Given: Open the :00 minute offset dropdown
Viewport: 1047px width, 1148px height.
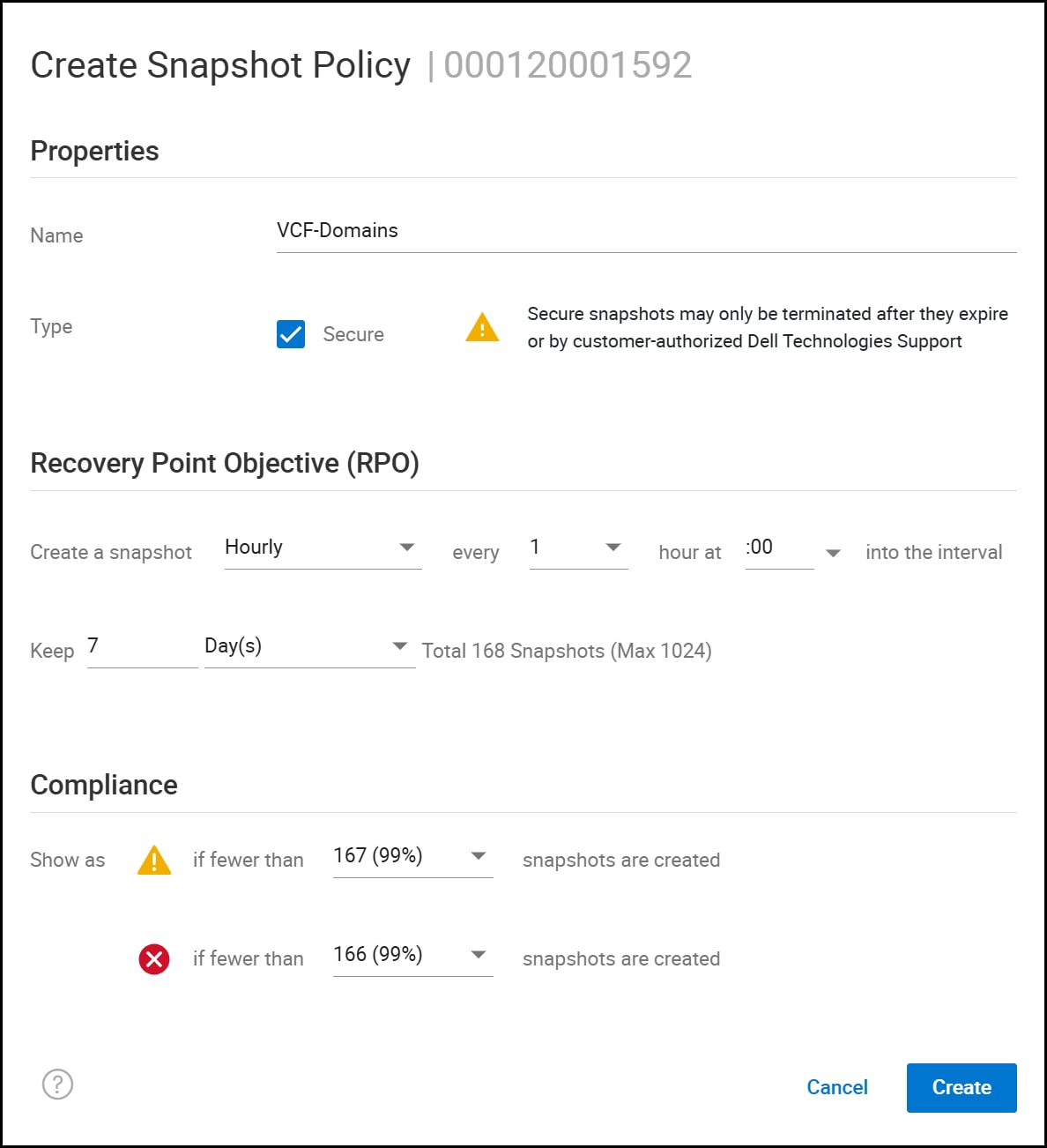Looking at the screenshot, I should [793, 549].
